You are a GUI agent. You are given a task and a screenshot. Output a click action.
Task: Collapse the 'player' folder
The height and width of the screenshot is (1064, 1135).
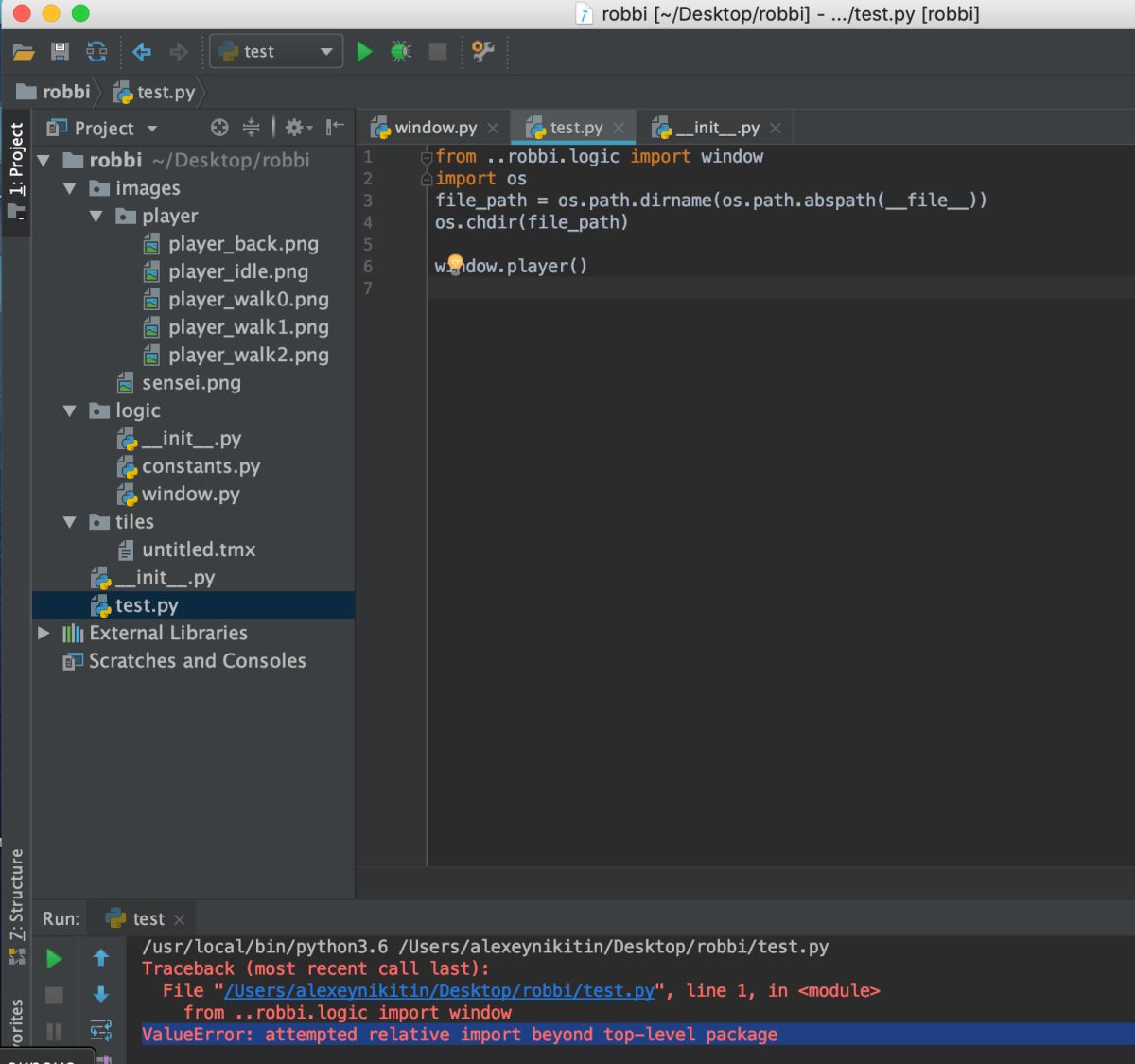click(96, 217)
